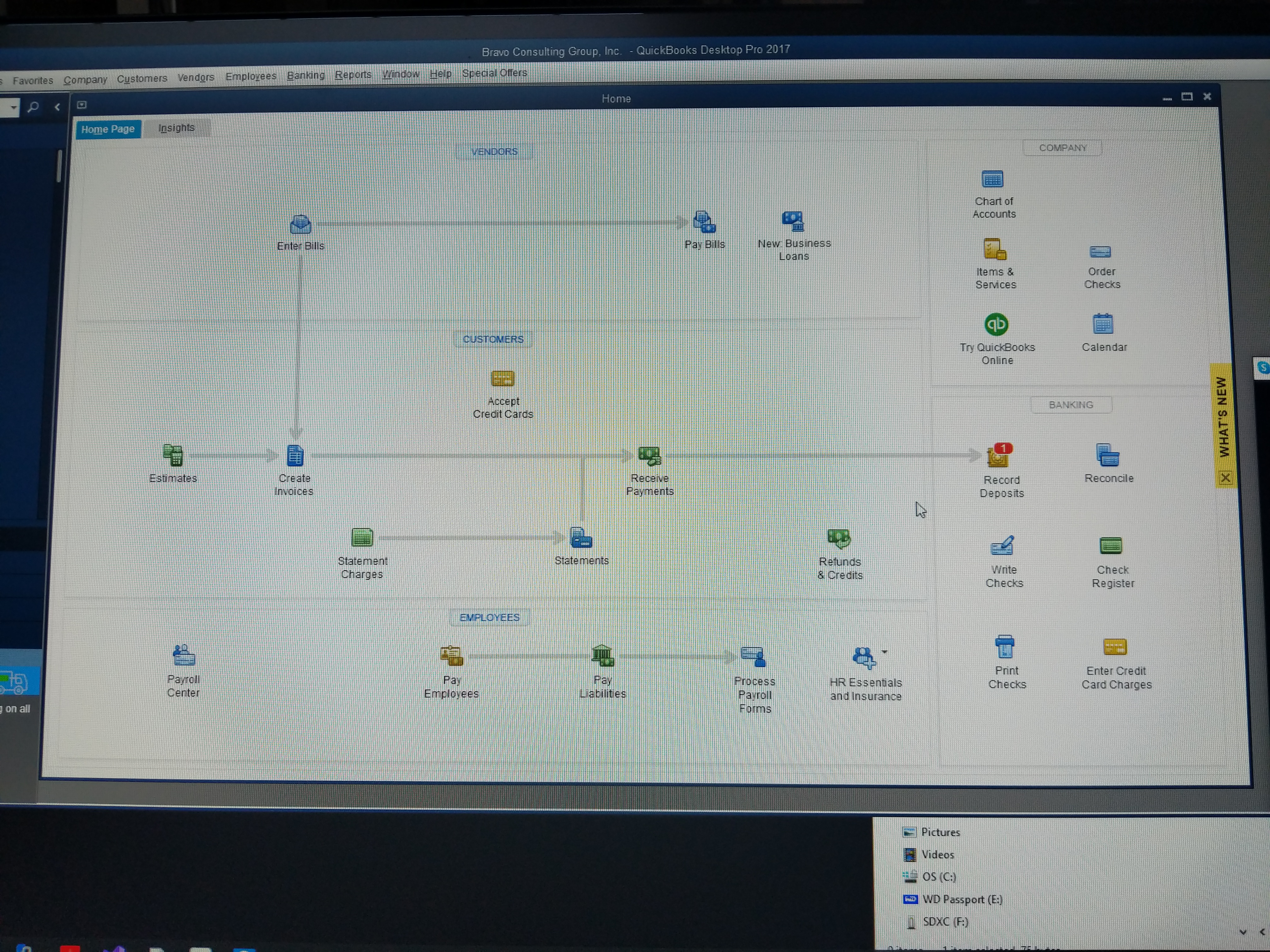
Task: Select Pictures in File Explorer tree
Action: (x=940, y=832)
